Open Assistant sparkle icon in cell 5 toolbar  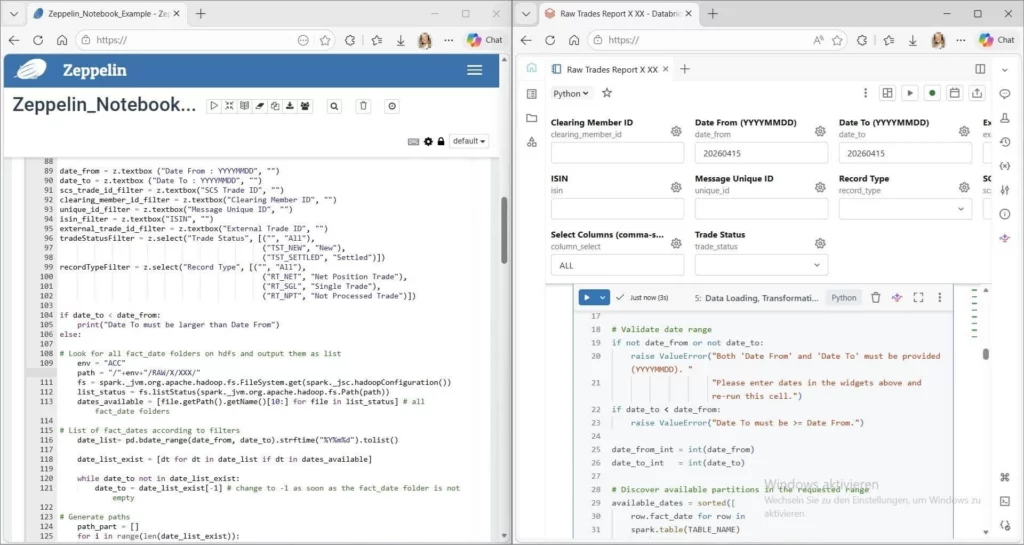click(x=897, y=298)
